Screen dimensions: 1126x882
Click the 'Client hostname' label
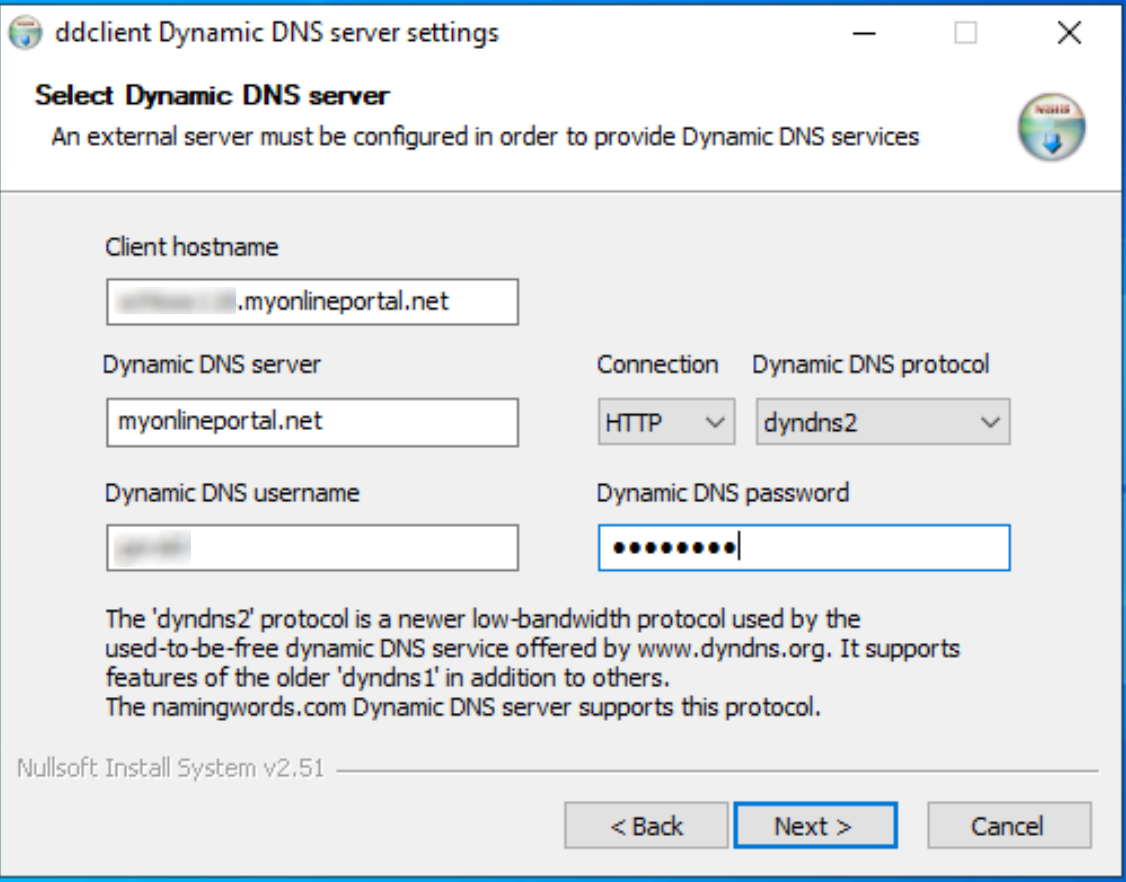pos(191,247)
